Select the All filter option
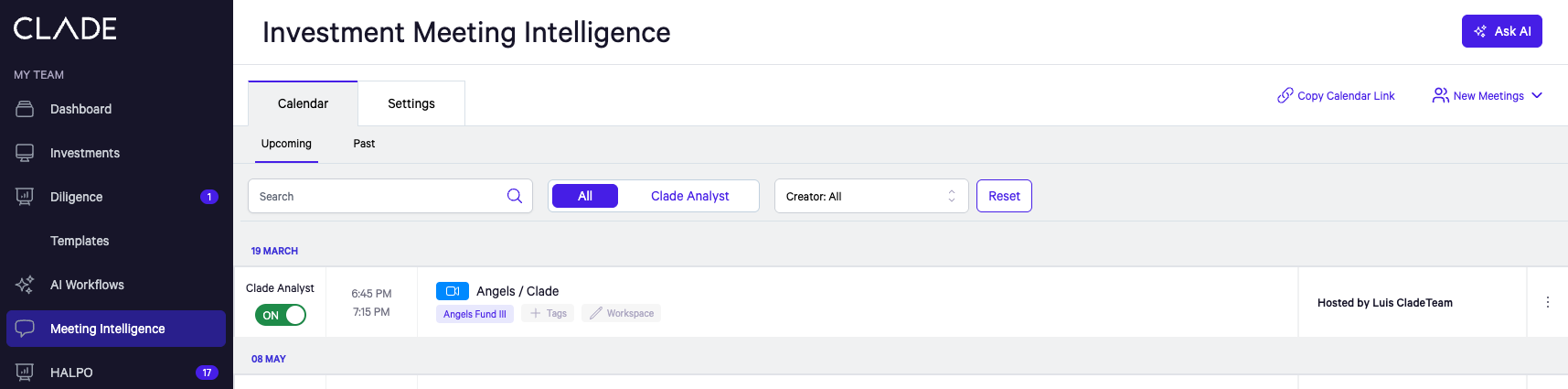This screenshot has height=389, width=1568. 585,196
